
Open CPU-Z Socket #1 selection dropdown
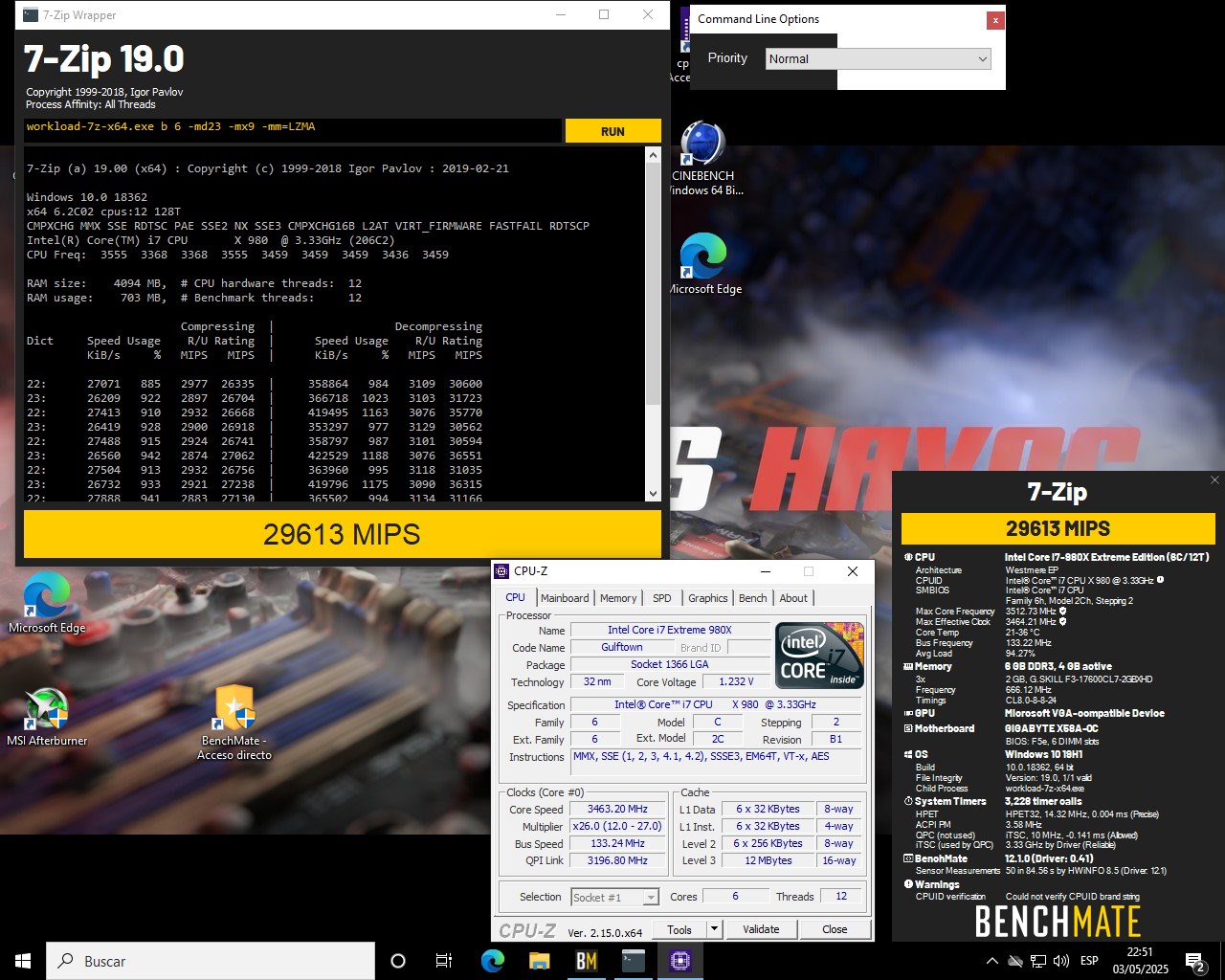click(614, 897)
